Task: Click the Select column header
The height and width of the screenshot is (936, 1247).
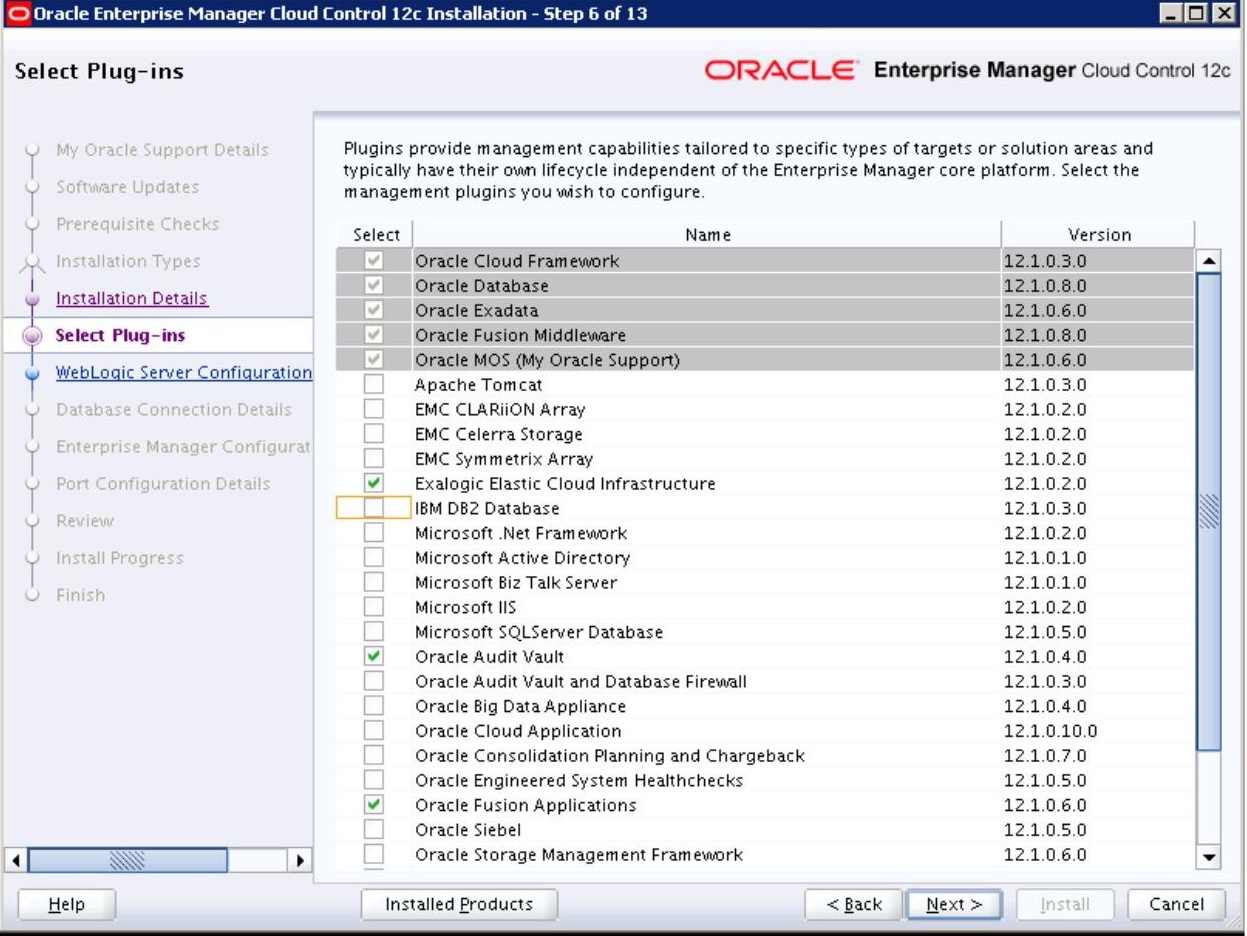Action: coord(376,235)
